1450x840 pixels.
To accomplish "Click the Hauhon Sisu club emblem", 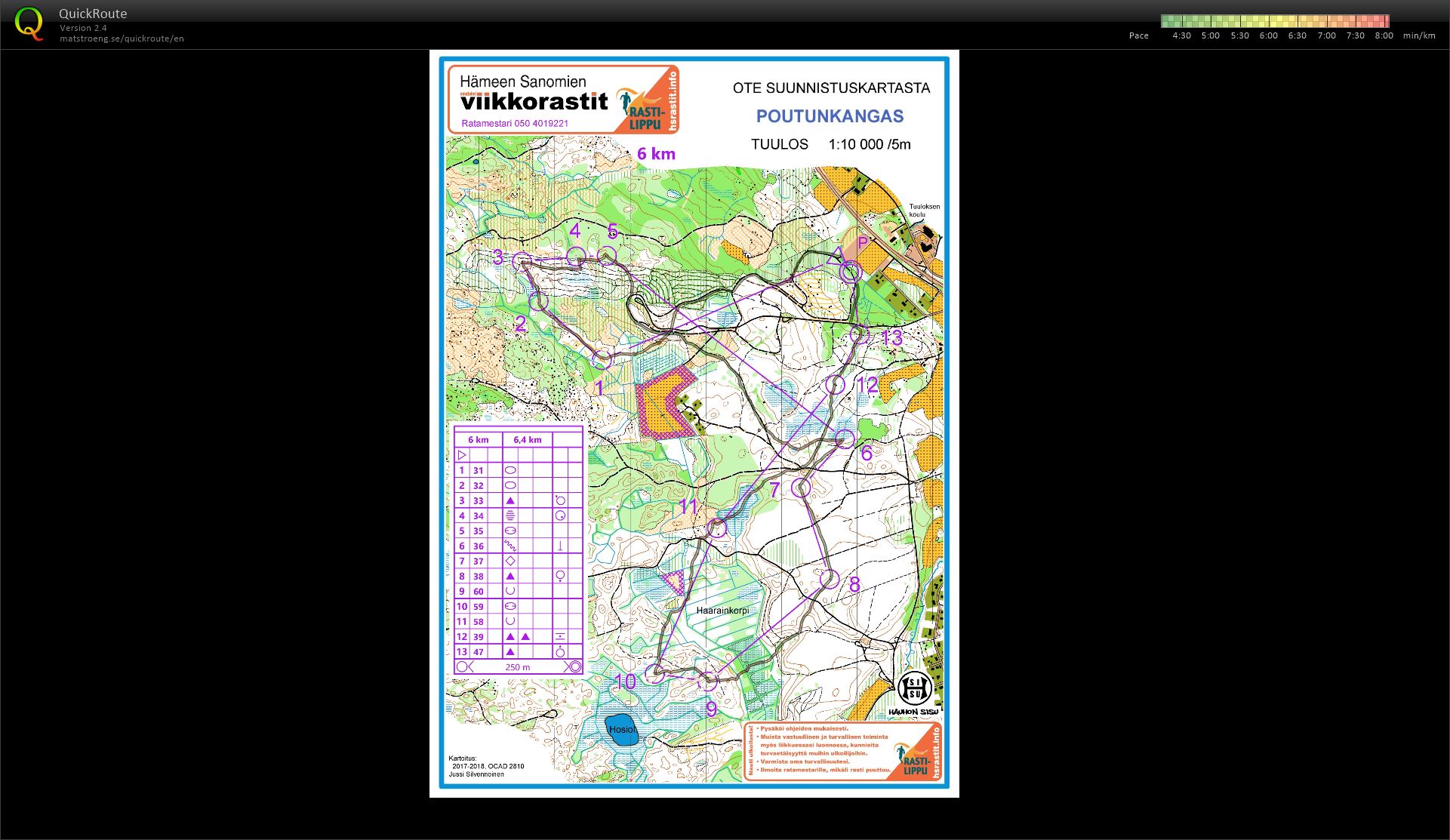I will [x=914, y=689].
